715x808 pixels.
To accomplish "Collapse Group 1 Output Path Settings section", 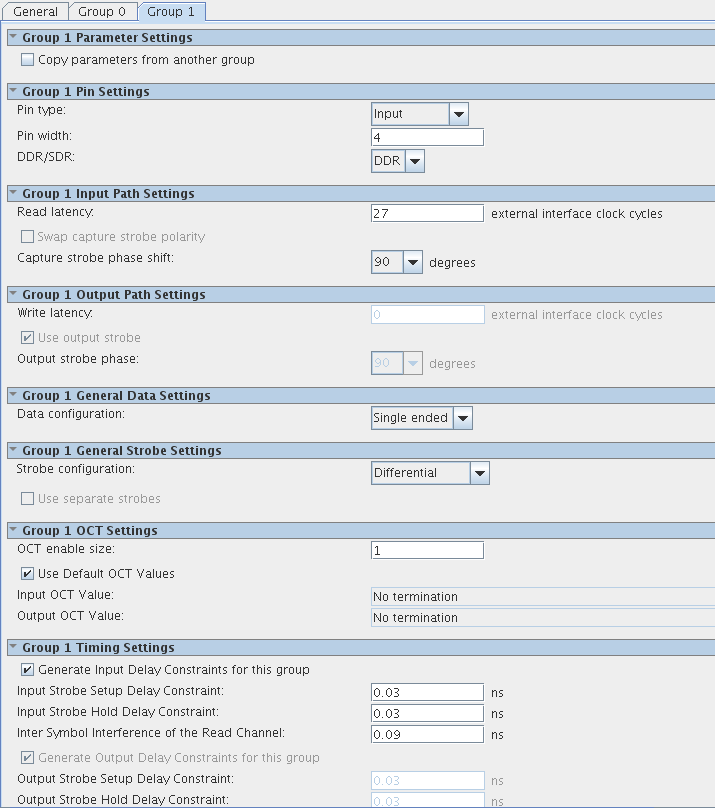I will tap(13, 295).
